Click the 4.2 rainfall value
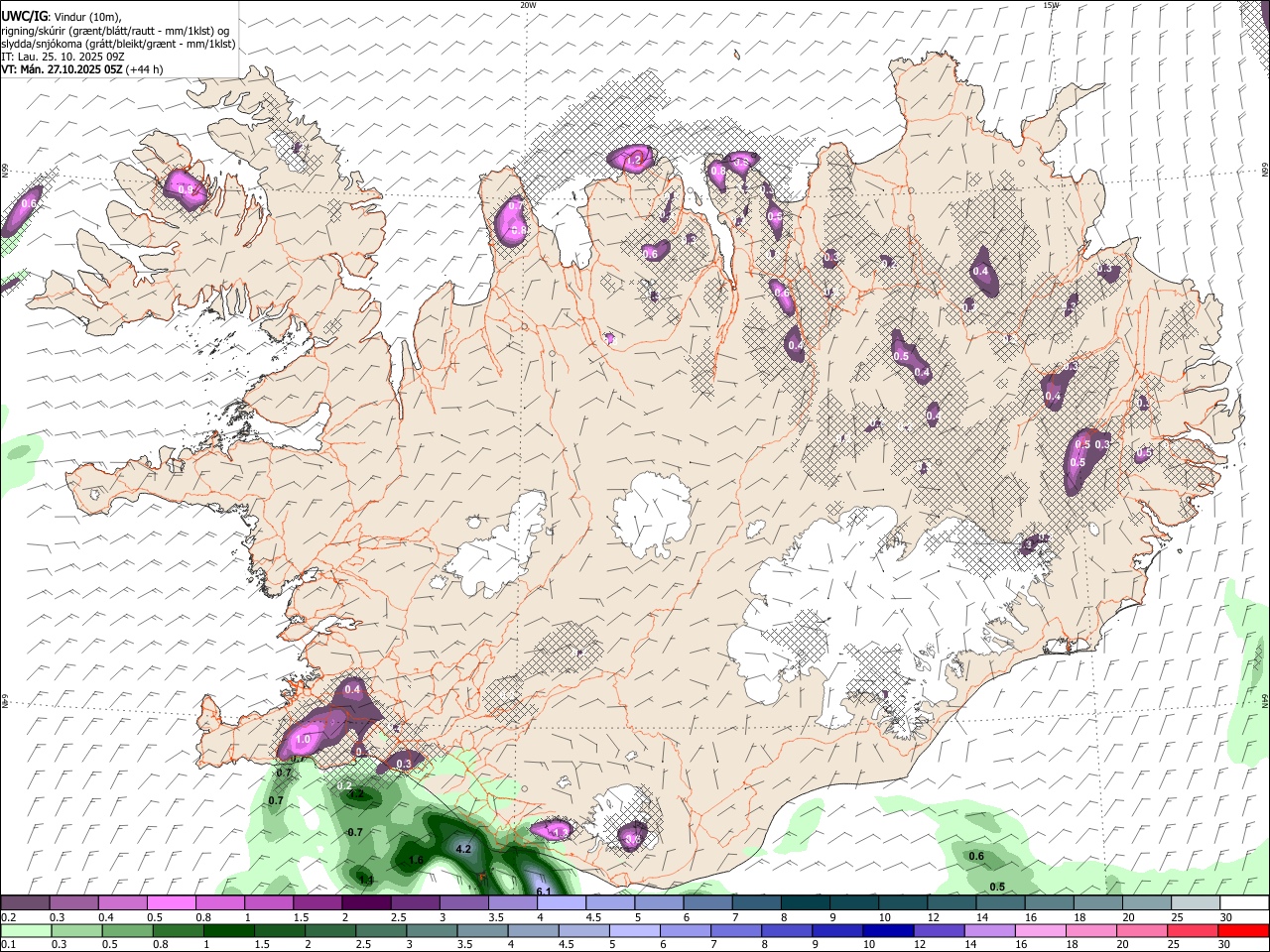The width and height of the screenshot is (1270, 952). tap(462, 849)
